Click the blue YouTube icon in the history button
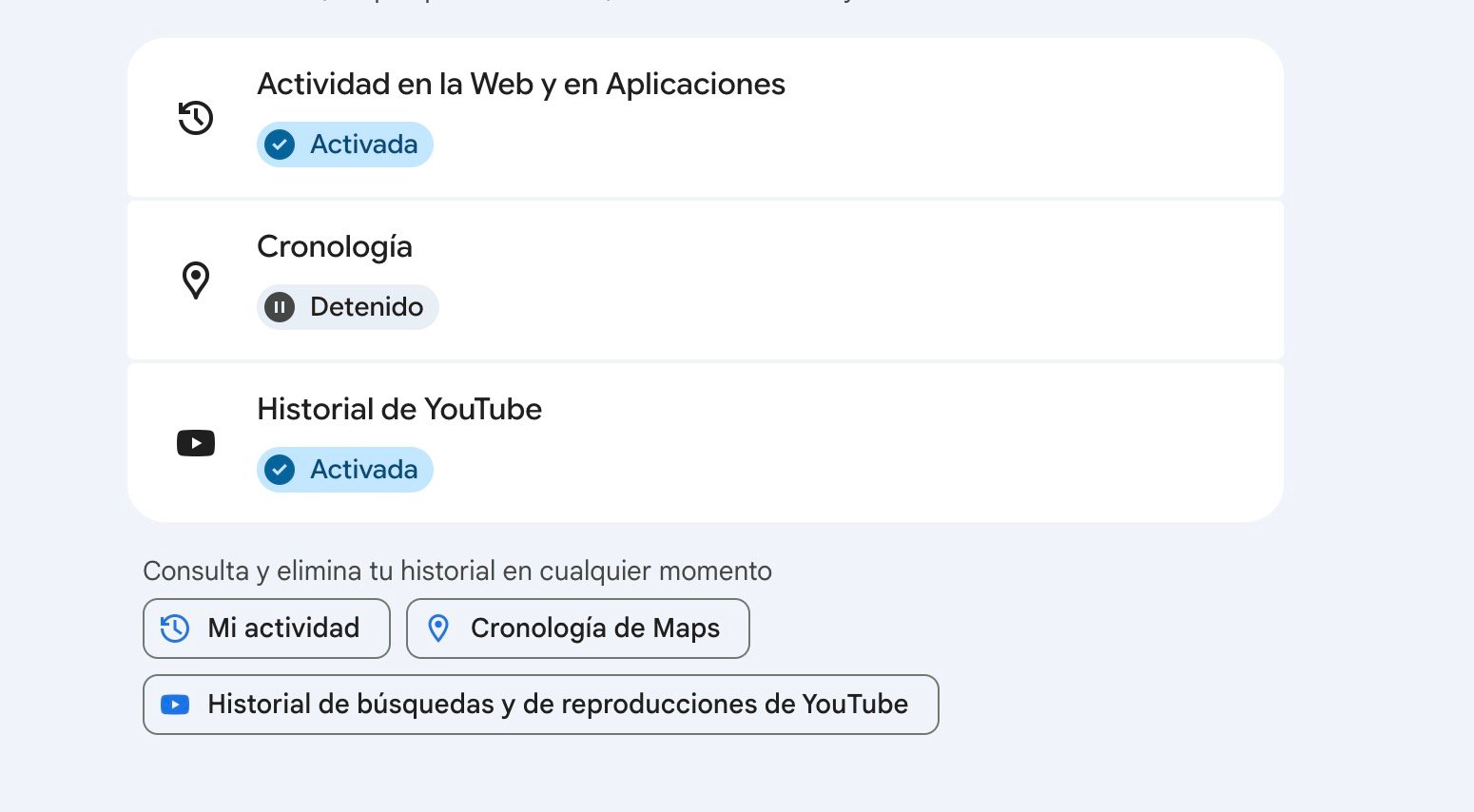The width and height of the screenshot is (1474, 812). click(175, 705)
